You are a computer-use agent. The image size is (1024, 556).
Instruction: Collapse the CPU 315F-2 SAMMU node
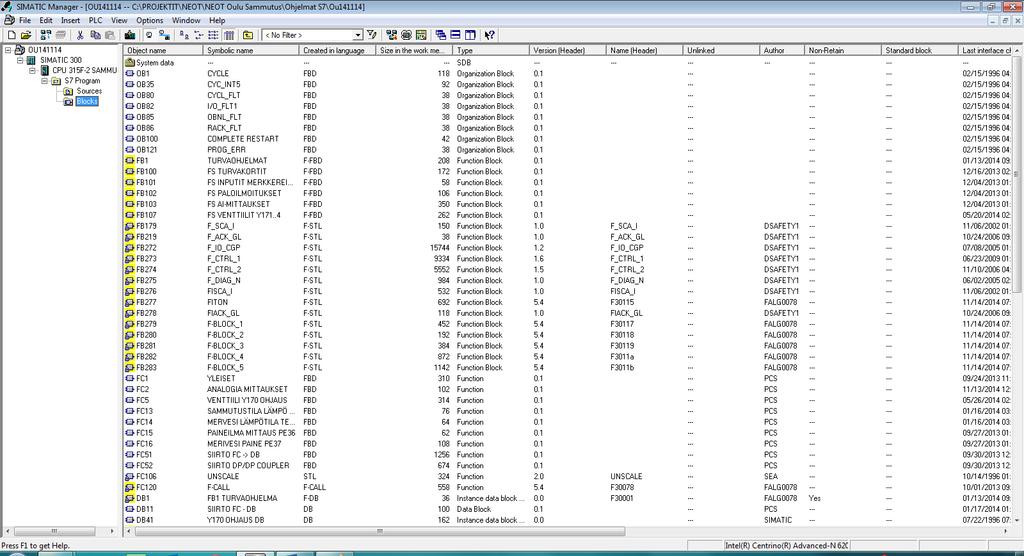pos(32,71)
